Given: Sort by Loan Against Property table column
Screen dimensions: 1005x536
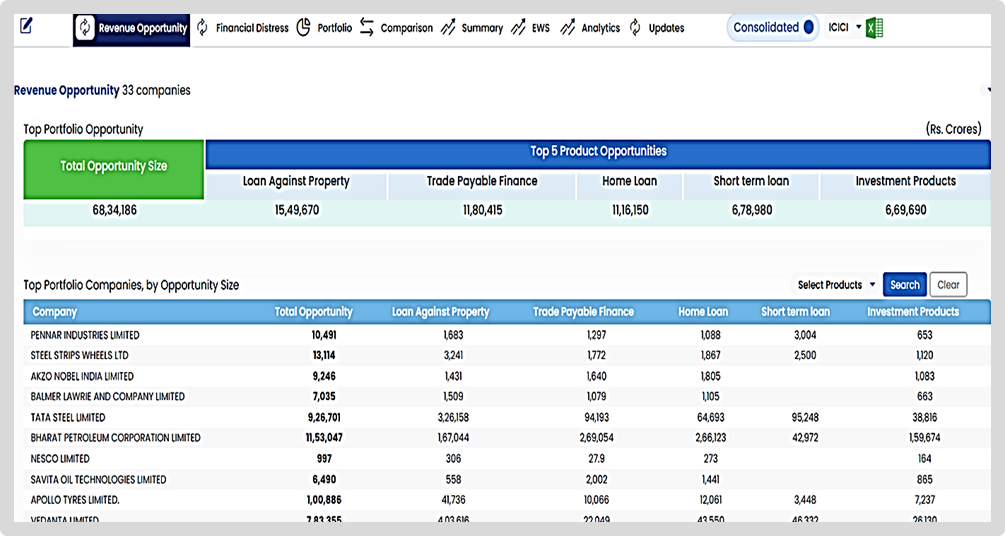Looking at the screenshot, I should tap(440, 312).
